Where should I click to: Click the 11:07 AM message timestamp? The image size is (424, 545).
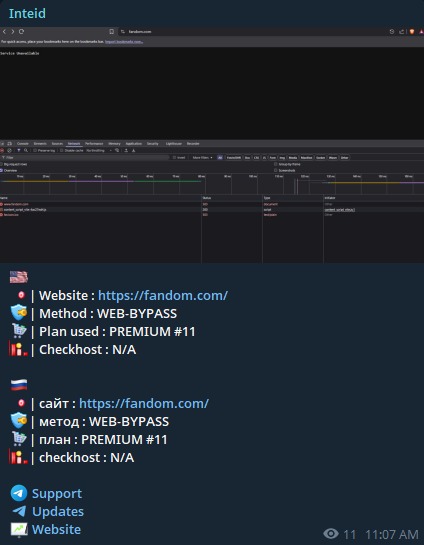392,534
